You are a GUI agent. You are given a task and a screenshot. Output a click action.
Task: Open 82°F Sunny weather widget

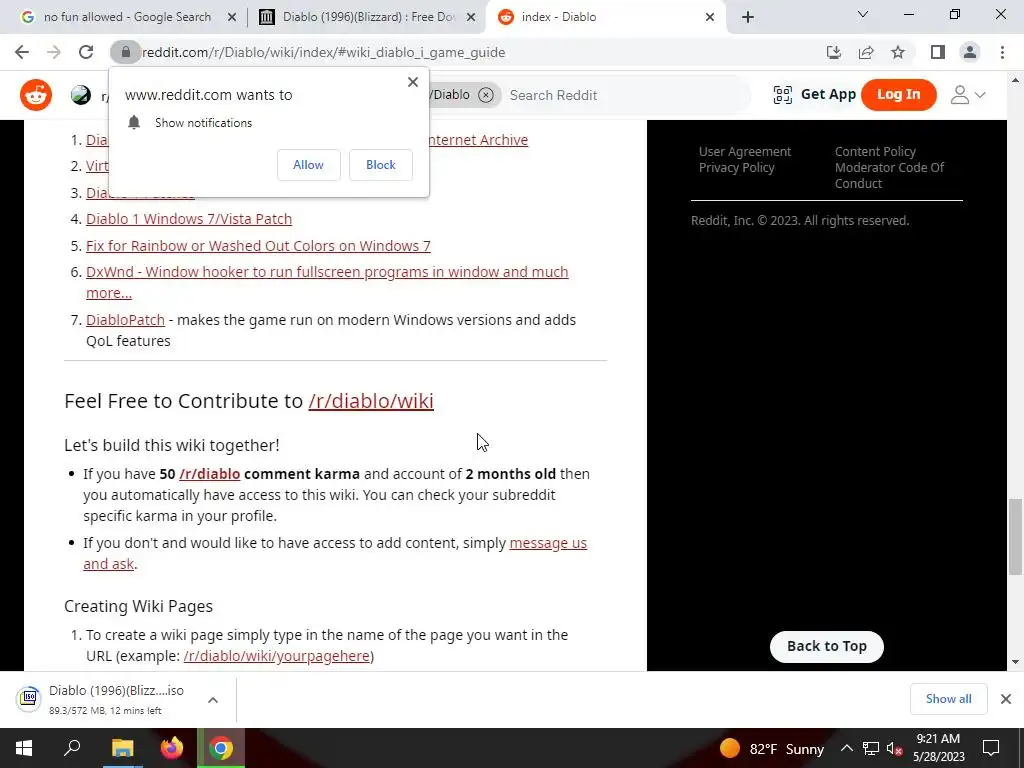772,748
